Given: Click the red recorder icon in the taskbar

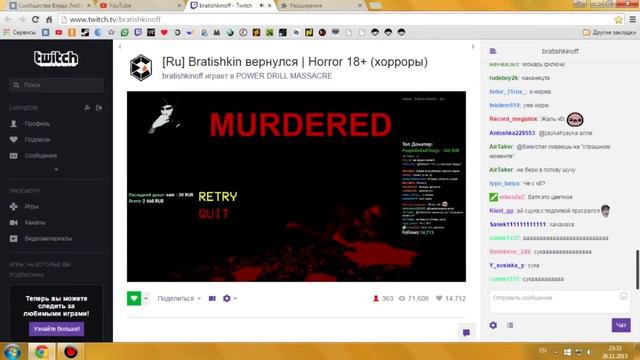Looking at the screenshot, I should pyautogui.click(x=70, y=351).
